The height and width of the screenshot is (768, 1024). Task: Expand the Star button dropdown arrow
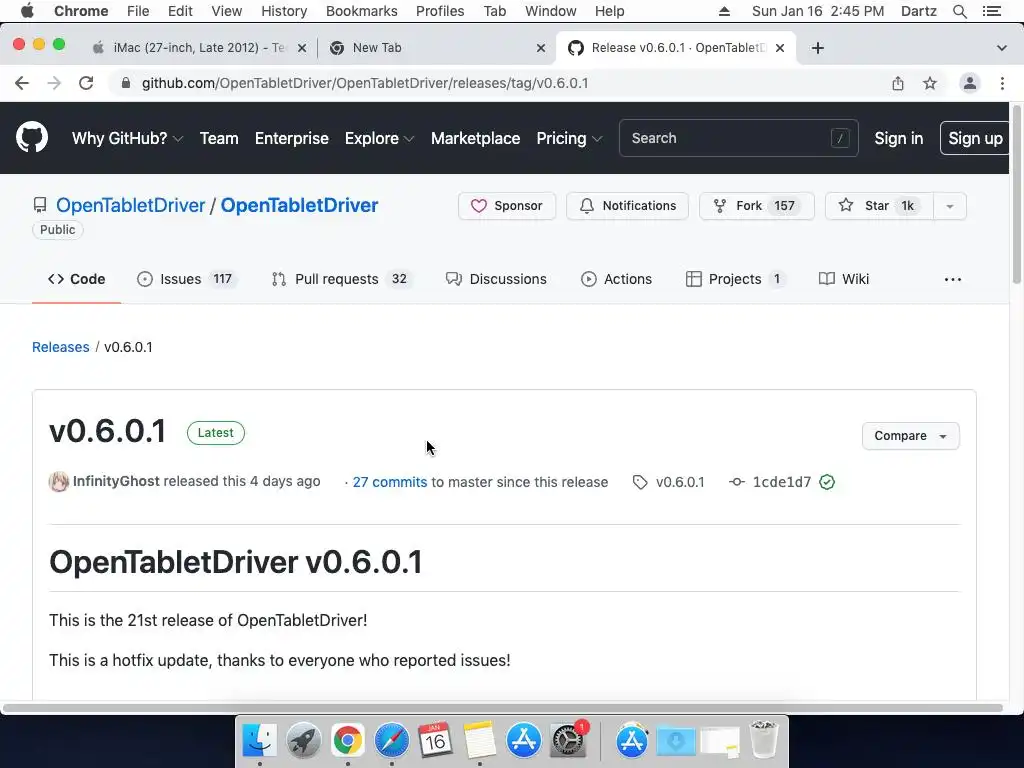tap(950, 206)
